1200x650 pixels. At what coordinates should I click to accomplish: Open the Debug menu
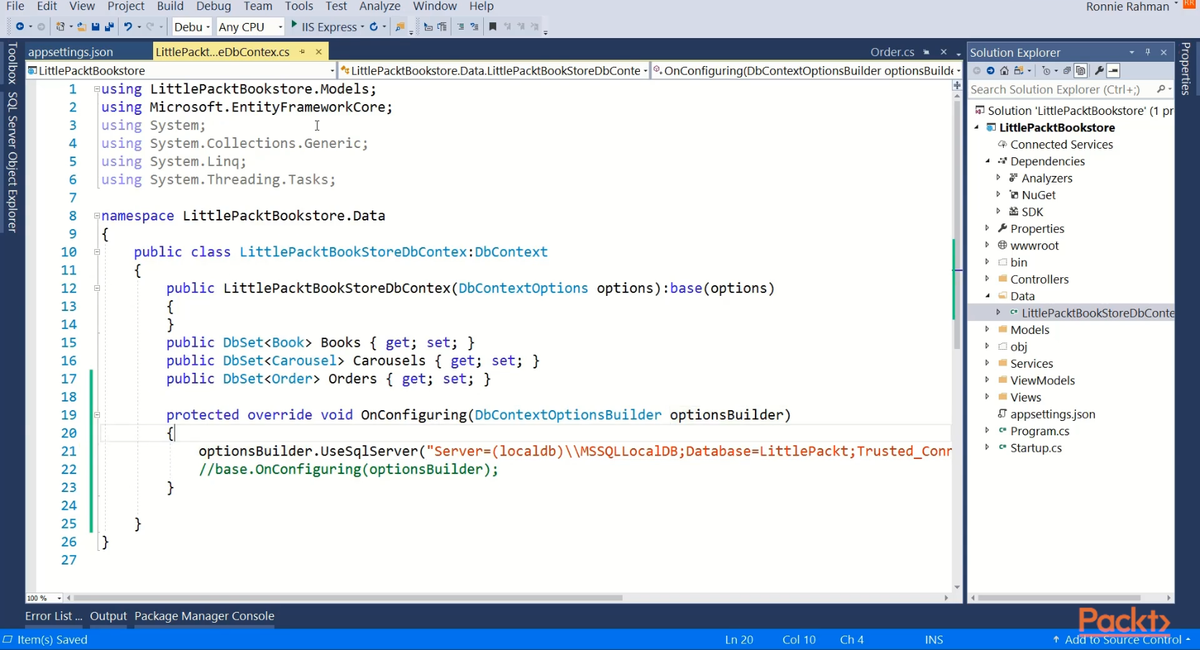pyautogui.click(x=214, y=6)
